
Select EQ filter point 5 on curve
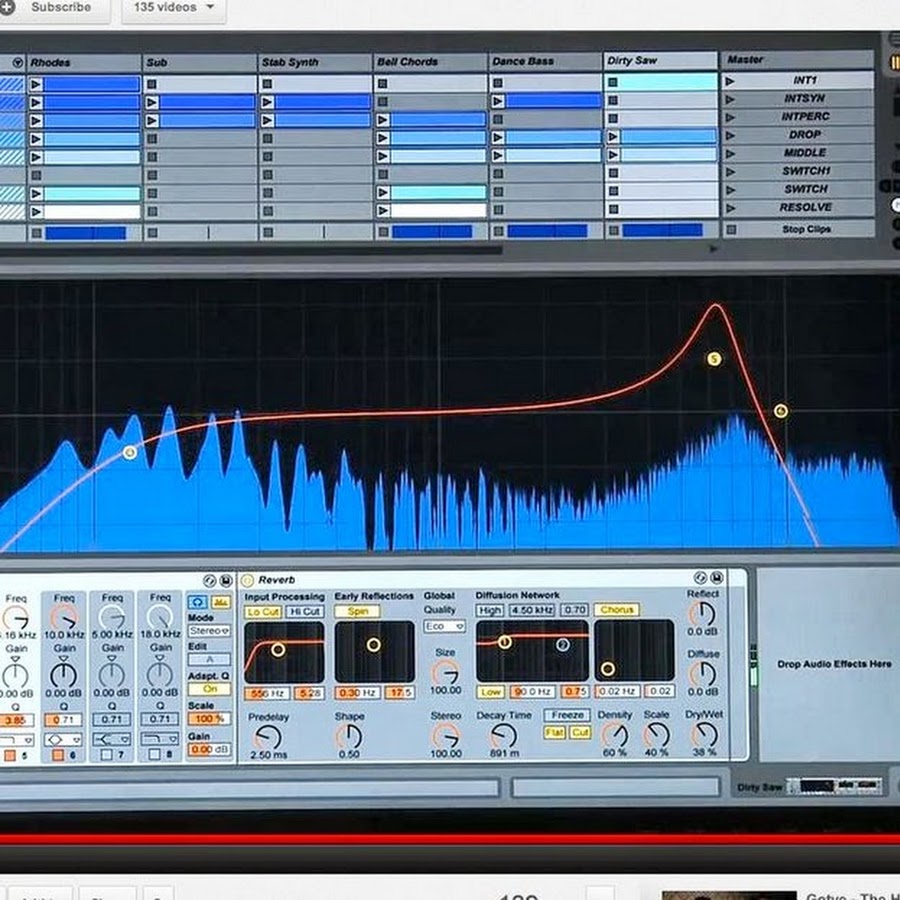point(713,359)
